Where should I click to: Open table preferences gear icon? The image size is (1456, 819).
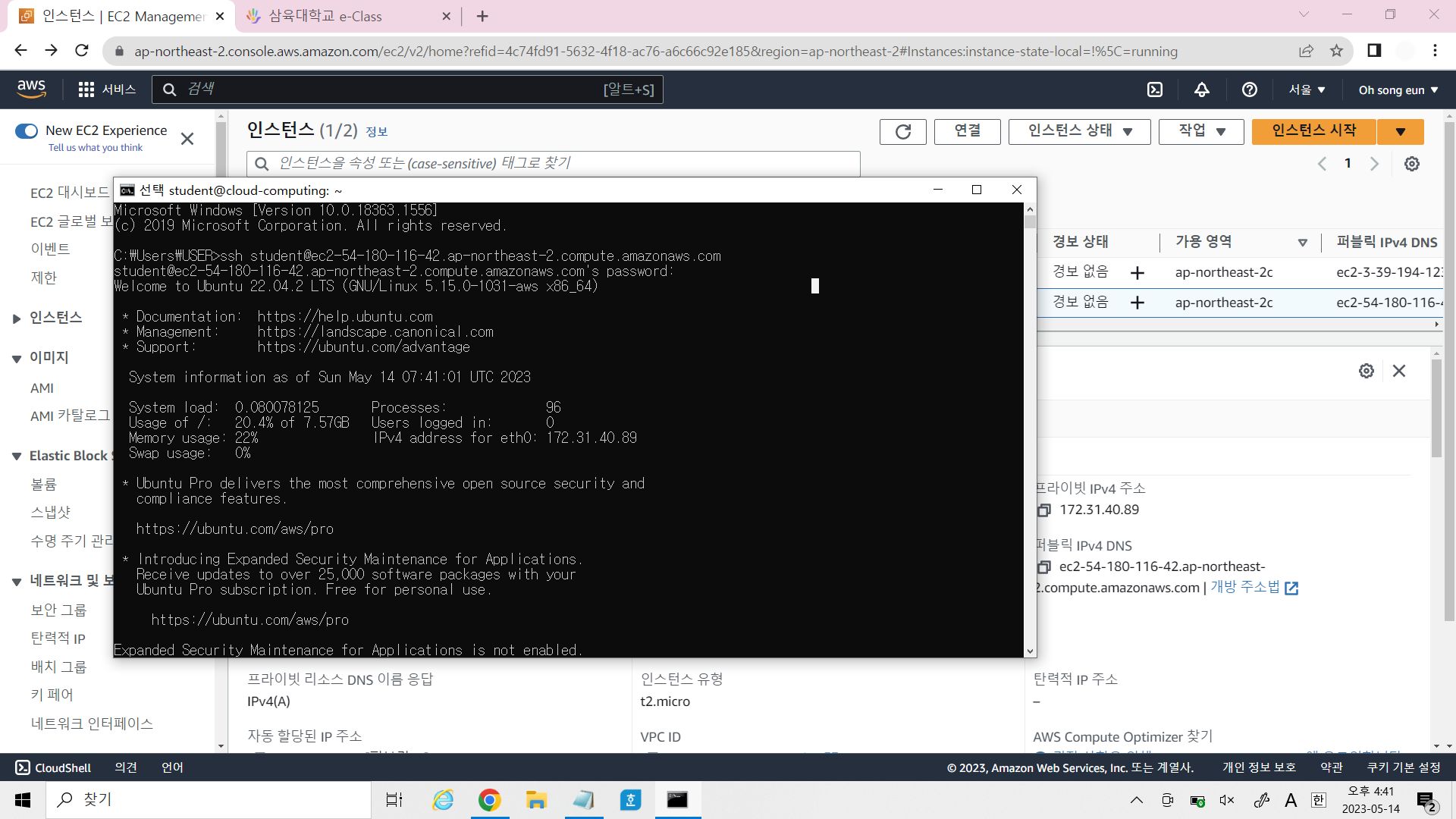point(1411,164)
